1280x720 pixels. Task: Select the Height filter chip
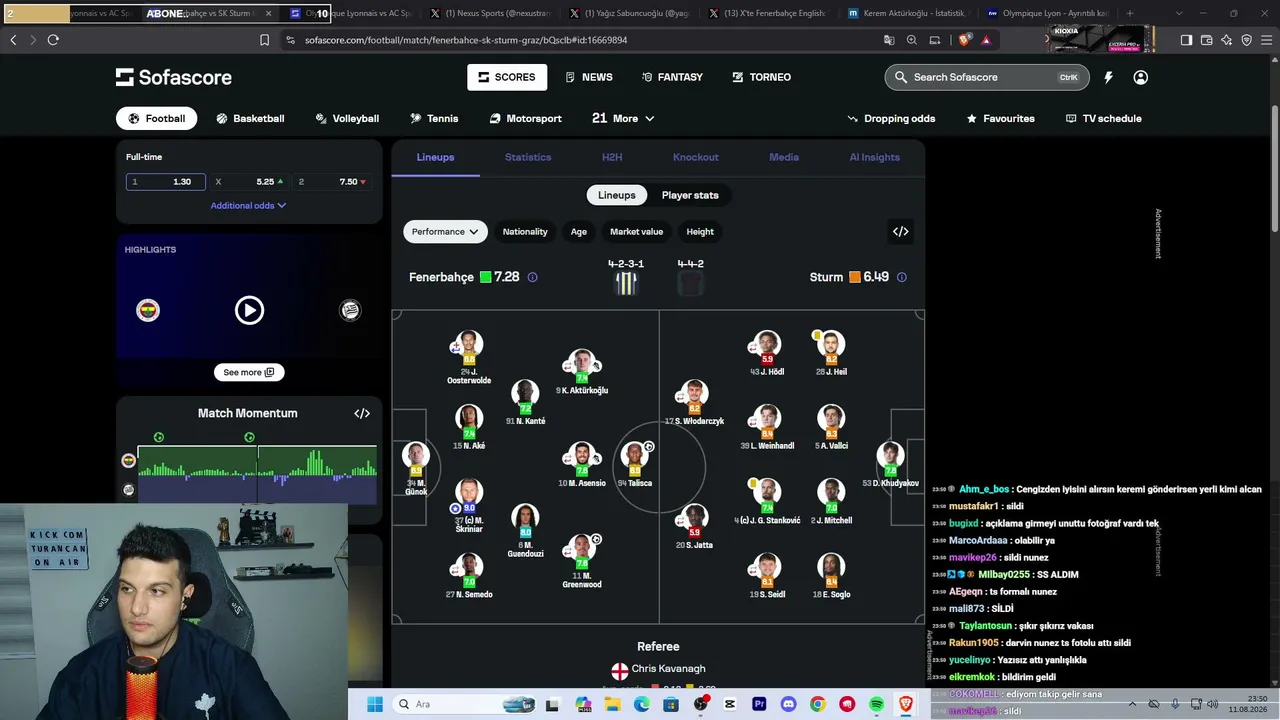point(700,232)
